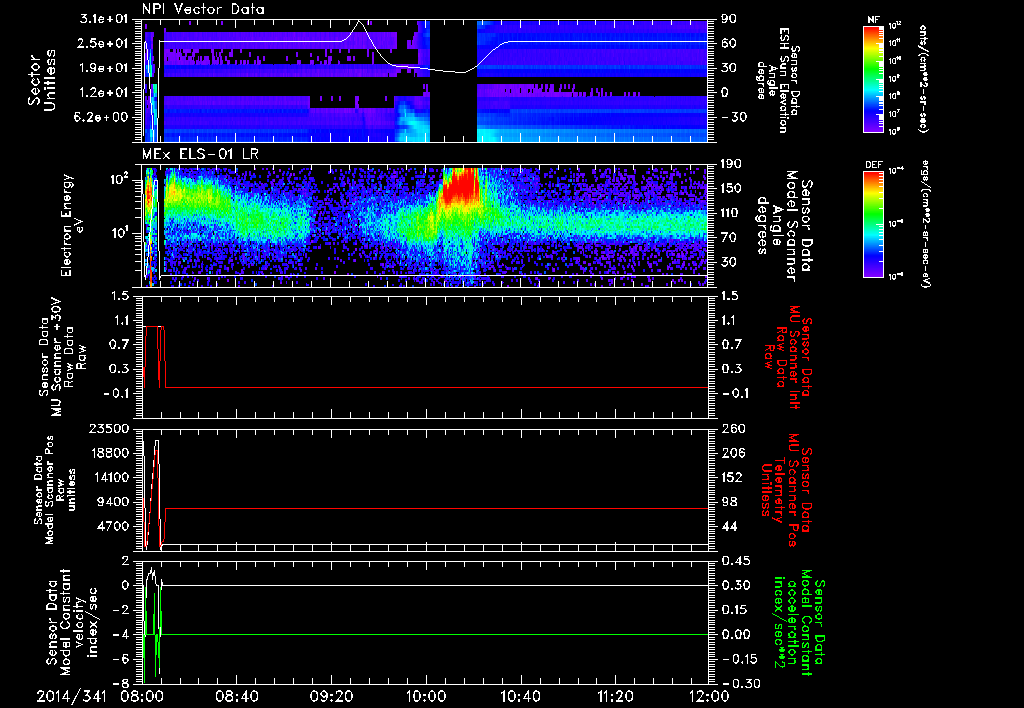This screenshot has width=1024, height=708.
Task: Click the 23500 scanner position tick label
Action: [110, 429]
